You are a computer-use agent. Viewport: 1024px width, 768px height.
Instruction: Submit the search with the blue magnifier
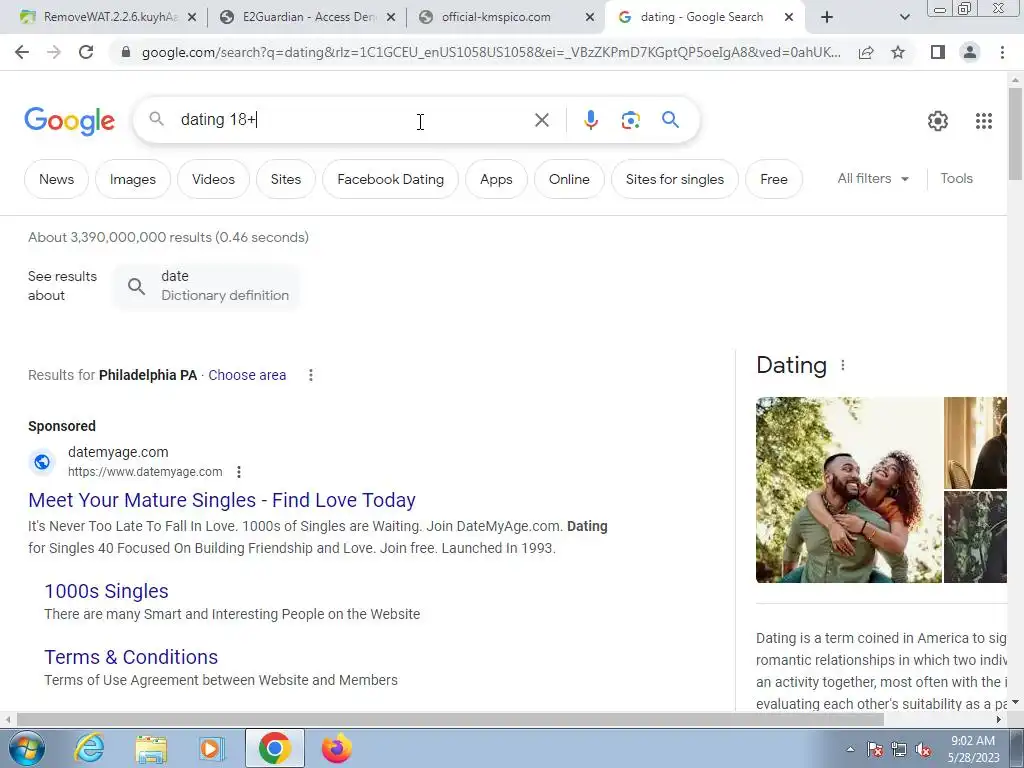pyautogui.click(x=670, y=120)
